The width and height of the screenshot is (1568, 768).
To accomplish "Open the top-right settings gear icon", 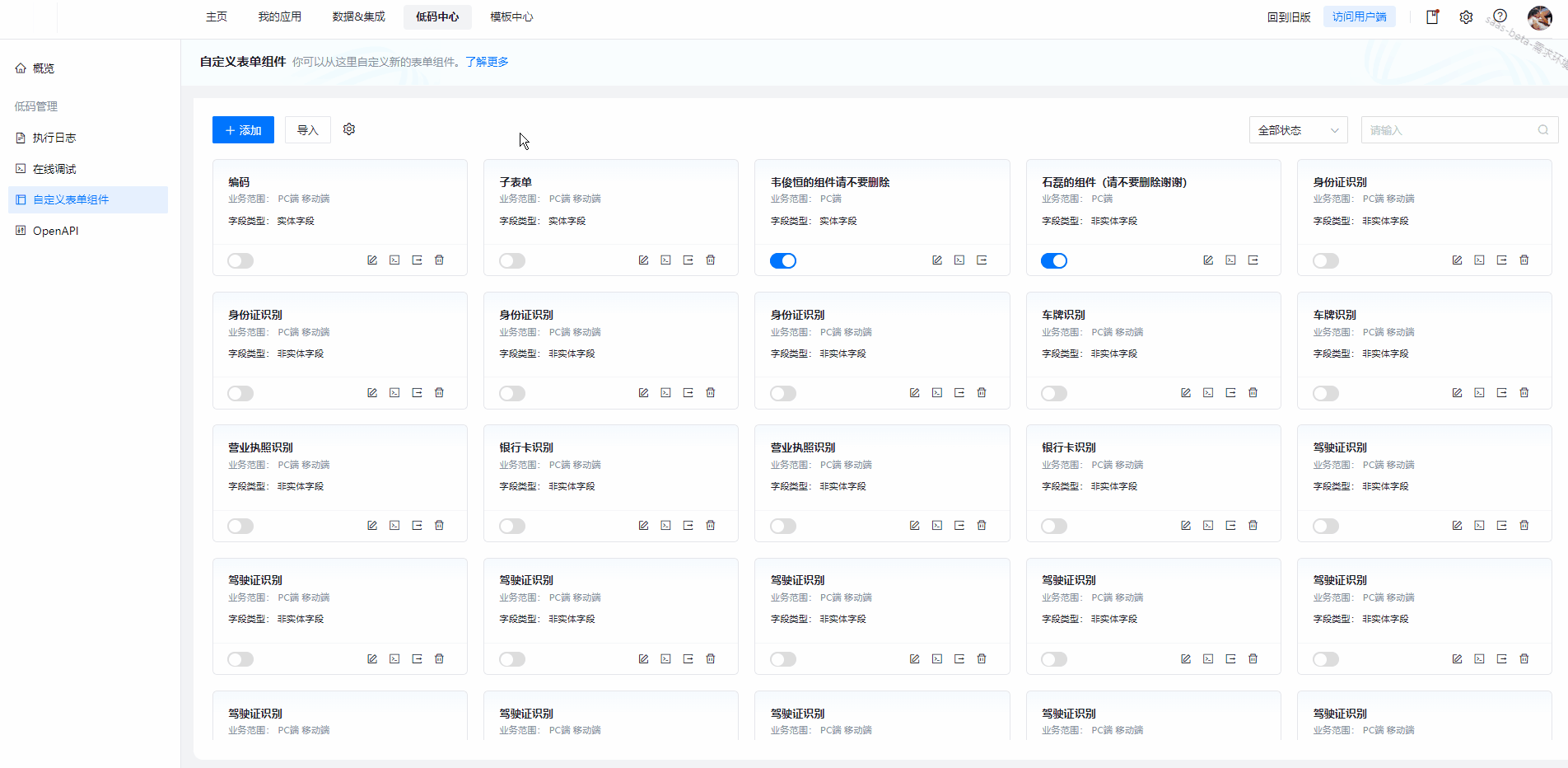I will click(1466, 16).
